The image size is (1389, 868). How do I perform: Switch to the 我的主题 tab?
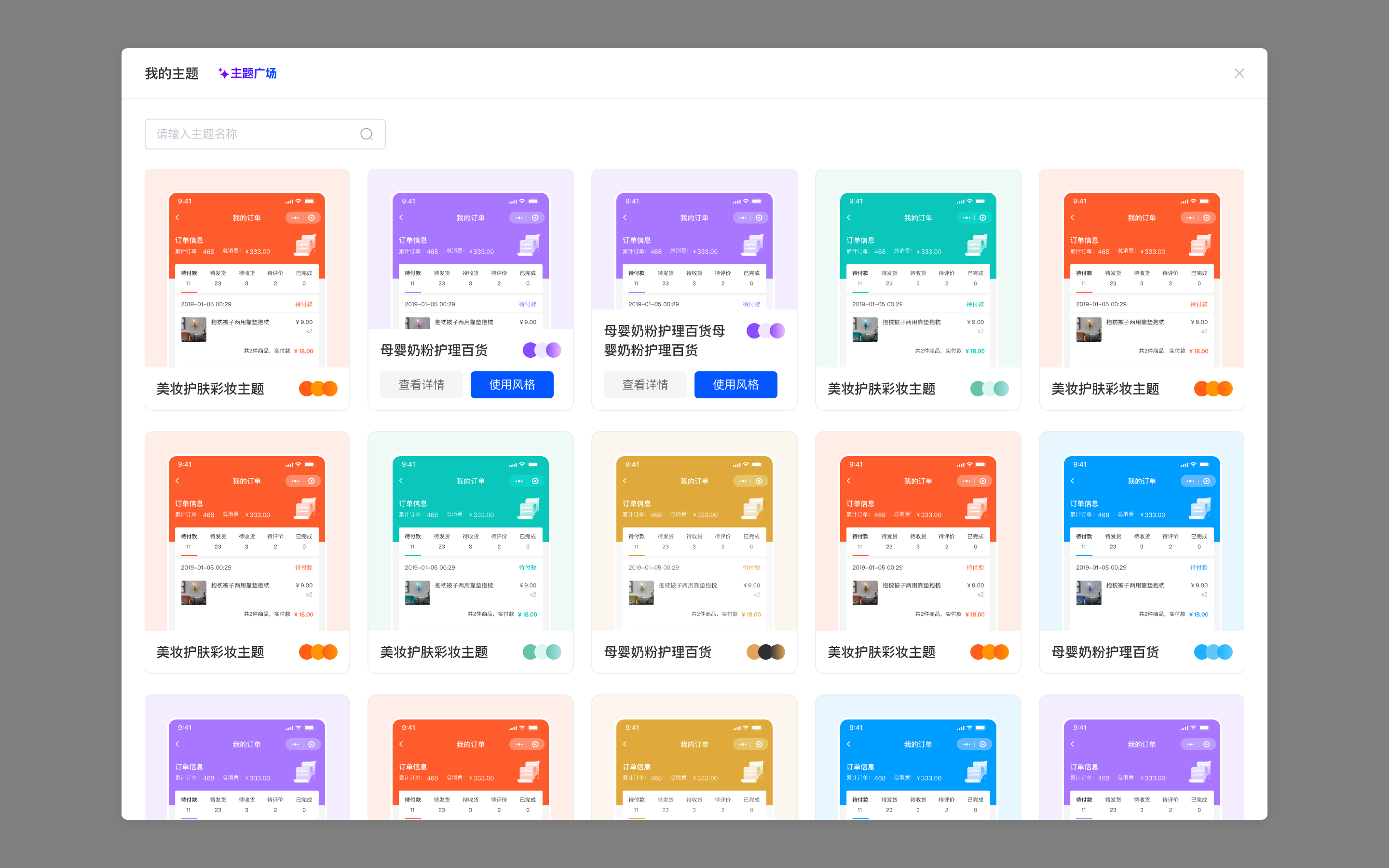171,73
